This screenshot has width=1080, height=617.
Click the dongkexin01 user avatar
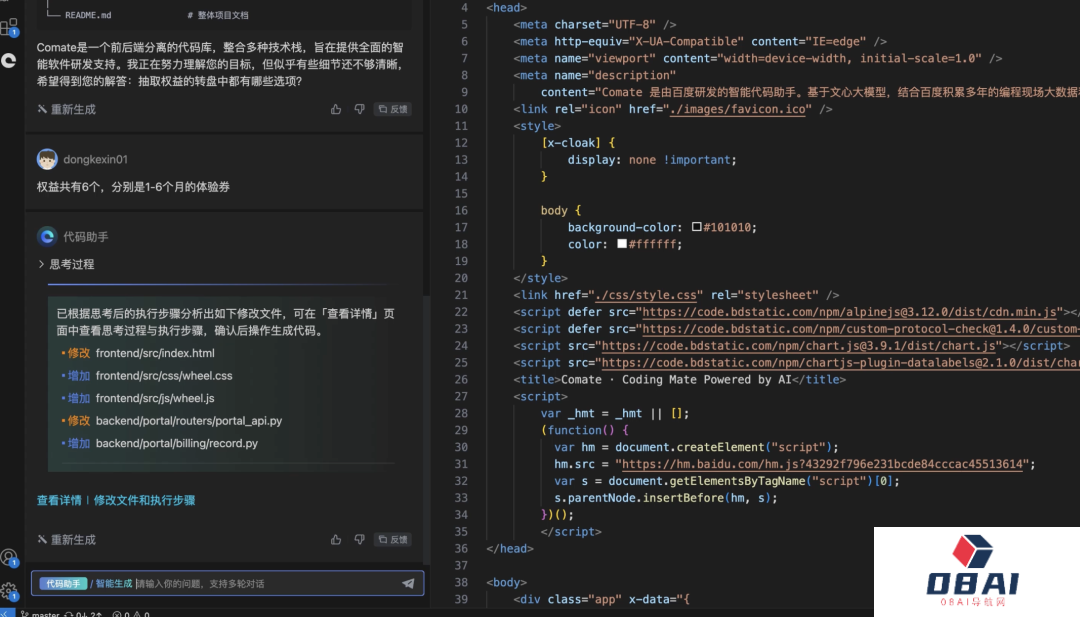[47, 159]
